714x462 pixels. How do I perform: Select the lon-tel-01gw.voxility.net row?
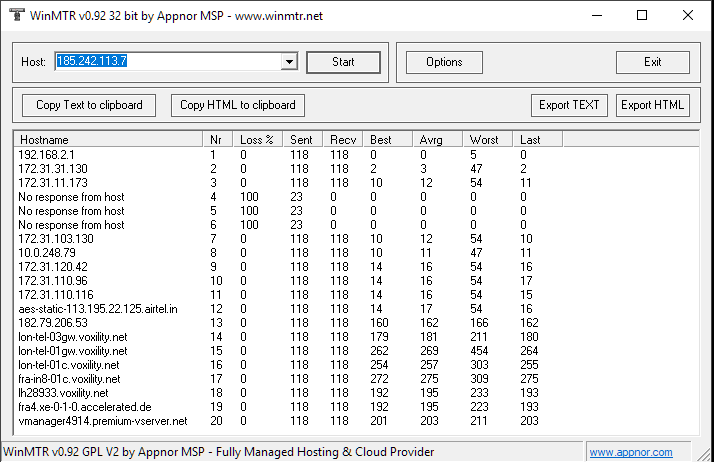[289, 351]
